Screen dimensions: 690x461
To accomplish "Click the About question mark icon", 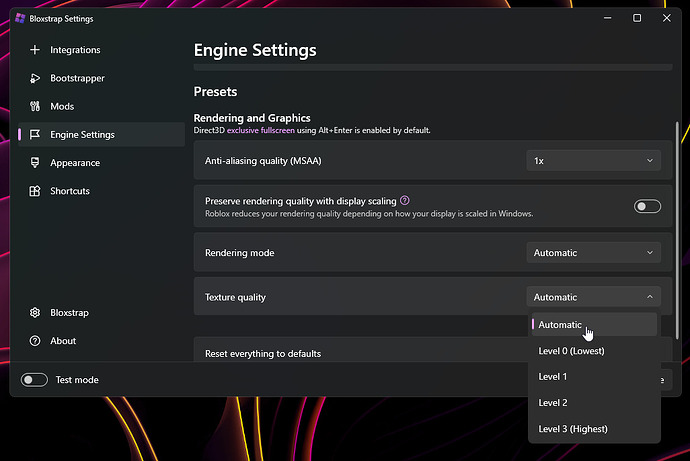I will pos(35,341).
